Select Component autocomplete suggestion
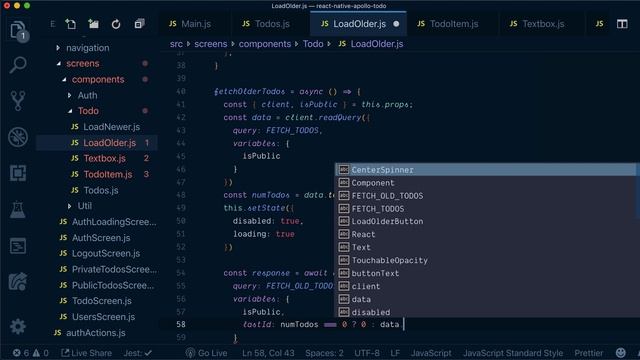This screenshot has width=640, height=360. (x=485, y=183)
